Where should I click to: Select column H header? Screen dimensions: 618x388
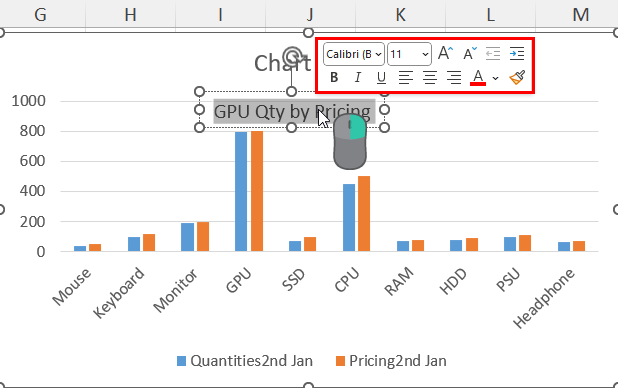pos(130,15)
